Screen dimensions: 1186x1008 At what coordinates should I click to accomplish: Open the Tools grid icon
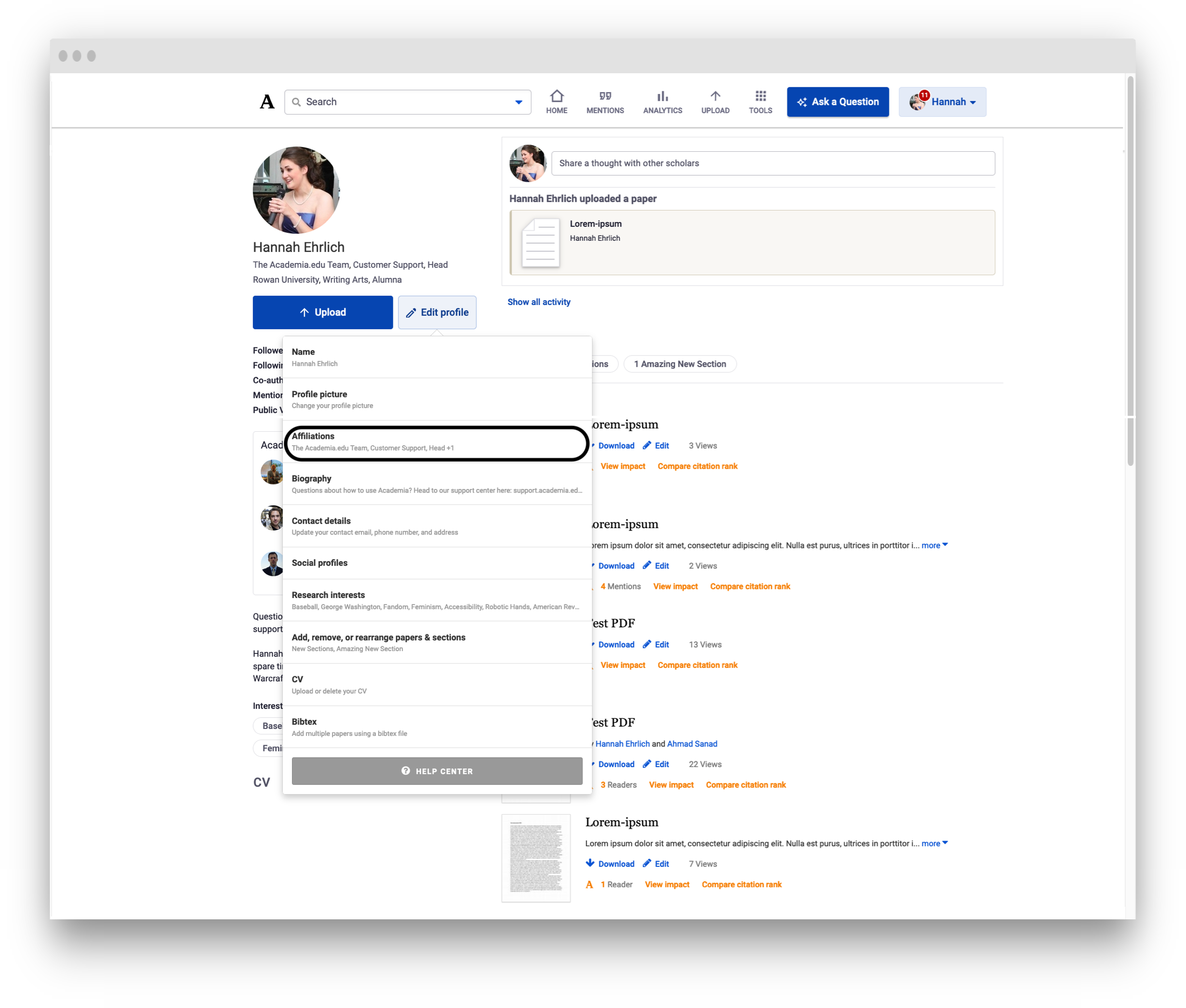point(760,101)
